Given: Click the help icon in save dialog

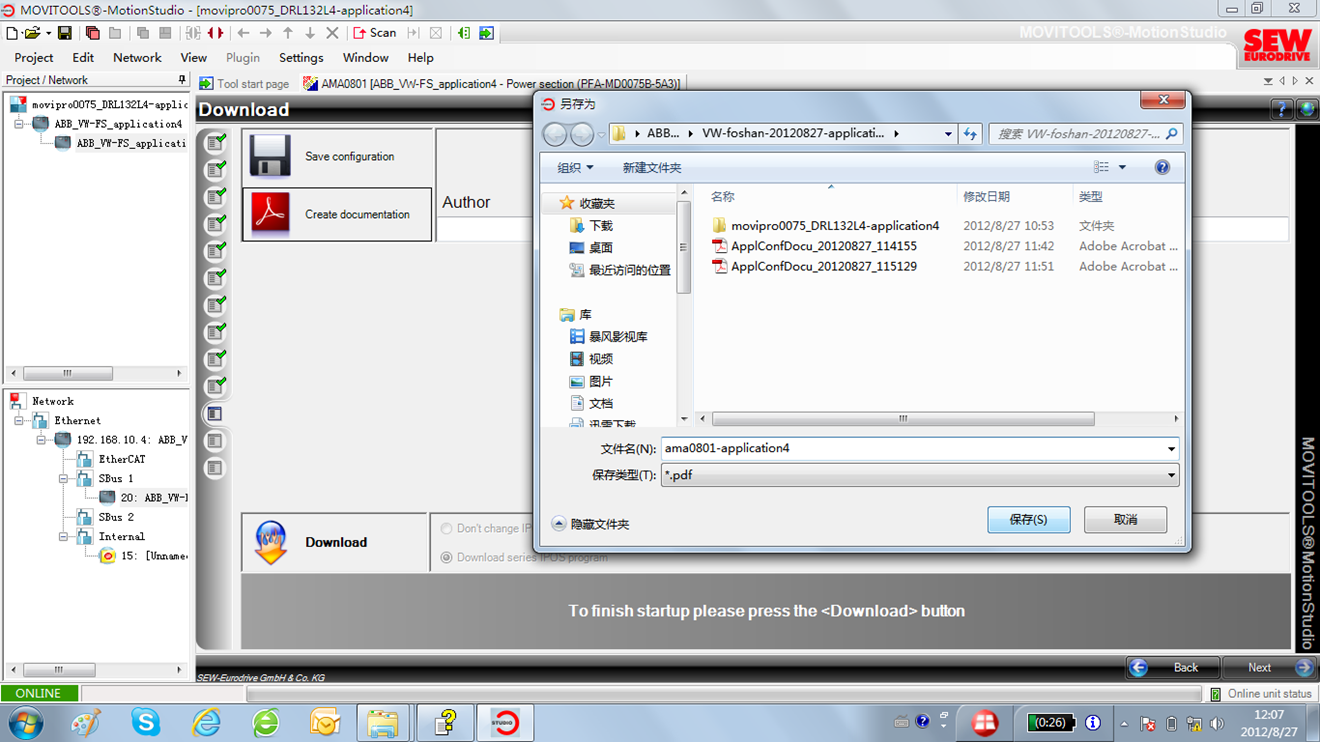Looking at the screenshot, I should 1162,168.
